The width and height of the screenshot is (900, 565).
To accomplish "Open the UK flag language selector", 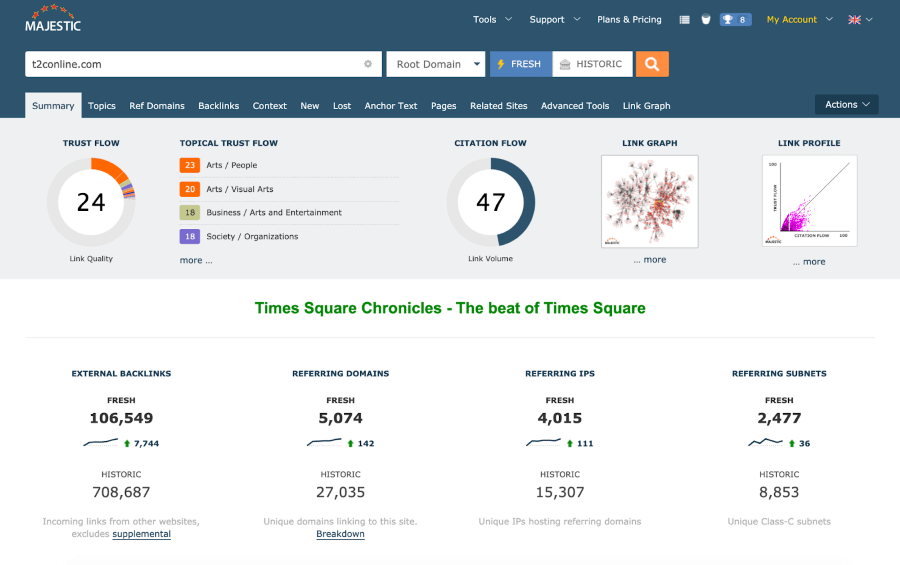I will pos(860,19).
